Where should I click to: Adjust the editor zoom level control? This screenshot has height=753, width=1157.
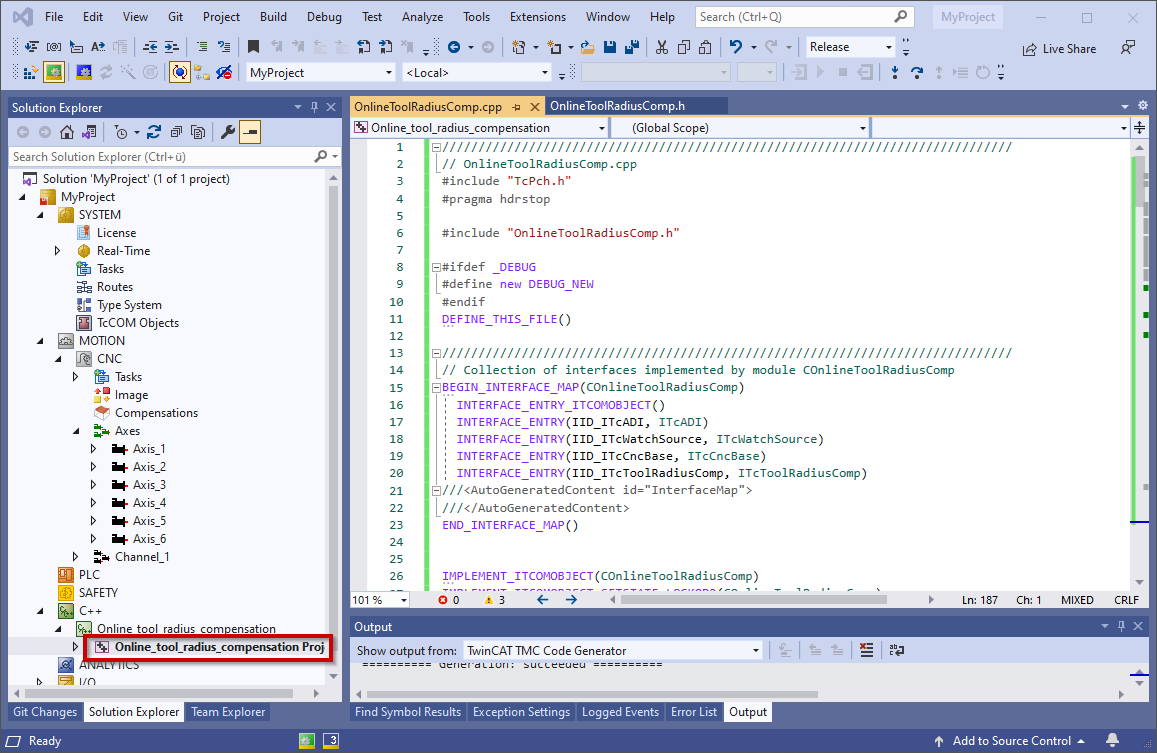378,599
